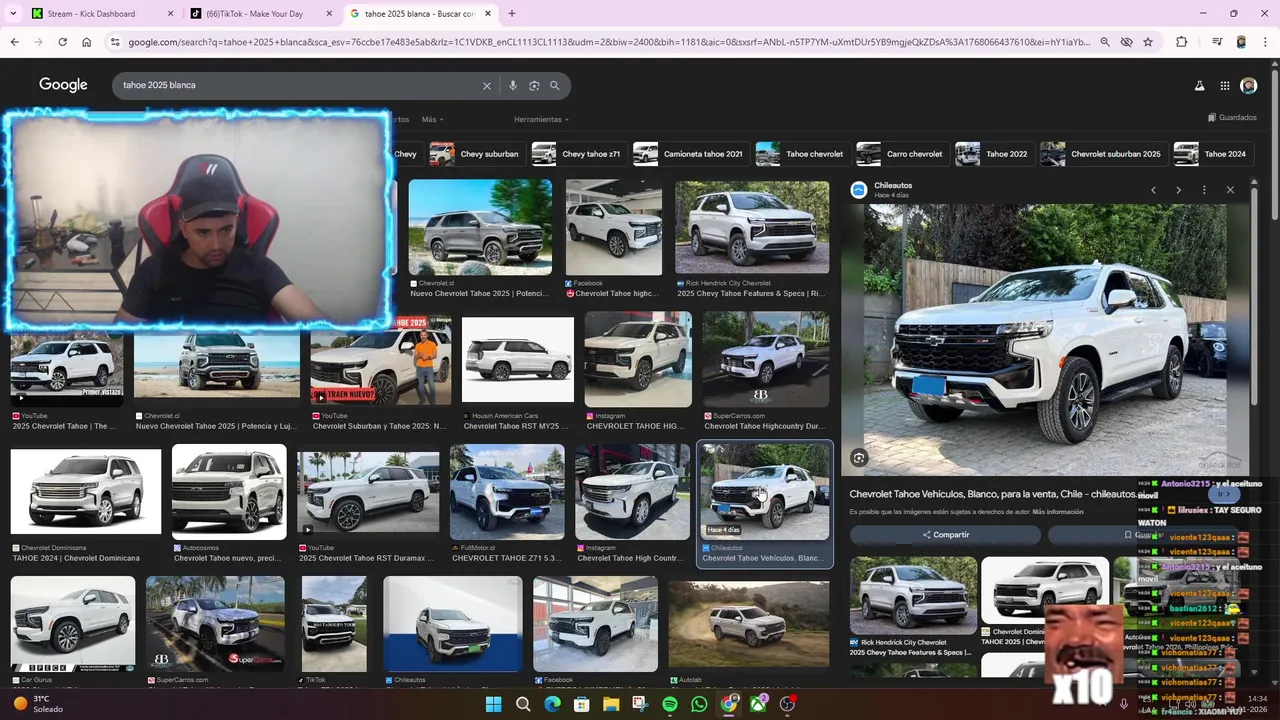Open Autocosmos Chevrolet Tahoe nuevo thumbnail
The height and width of the screenshot is (720, 1280).
coord(229,492)
